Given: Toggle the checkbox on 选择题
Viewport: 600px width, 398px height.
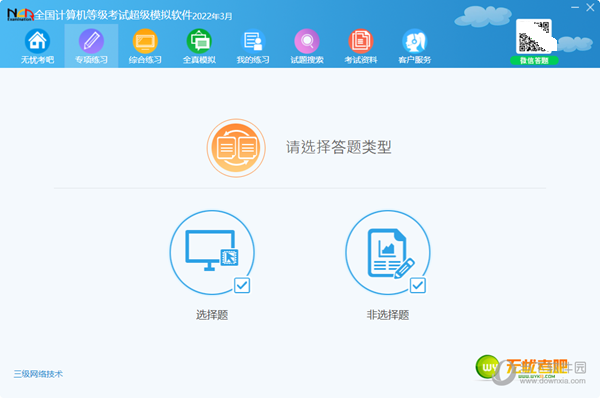Looking at the screenshot, I should 242,285.
